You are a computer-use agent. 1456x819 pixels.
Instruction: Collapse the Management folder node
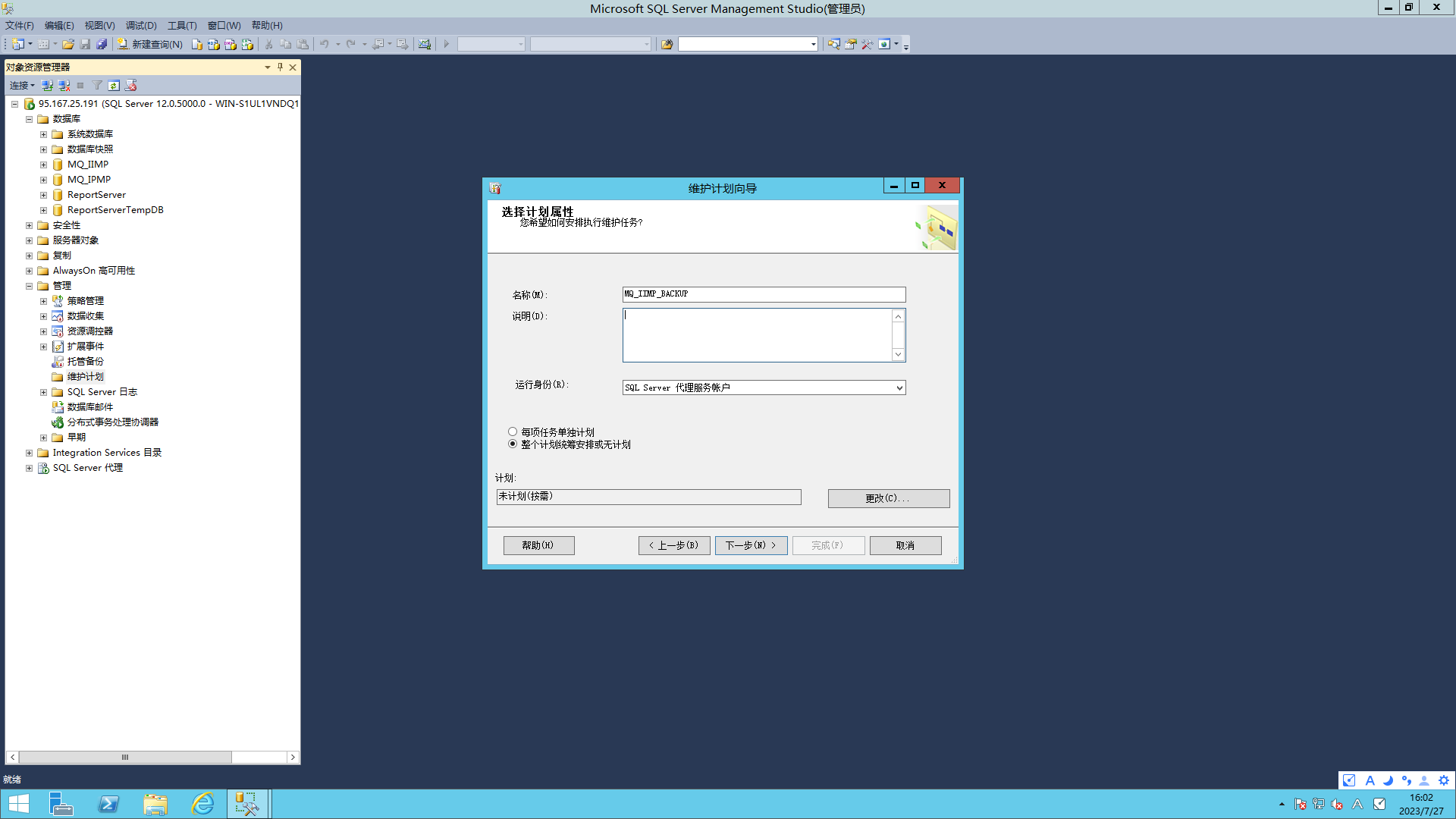[x=29, y=286]
